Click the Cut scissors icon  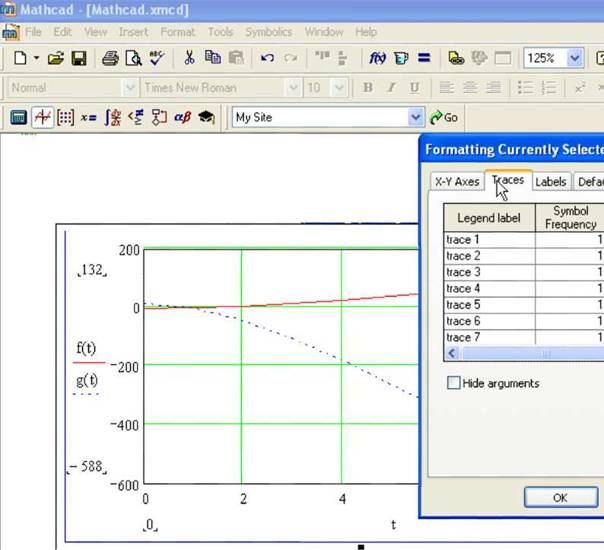tap(189, 58)
